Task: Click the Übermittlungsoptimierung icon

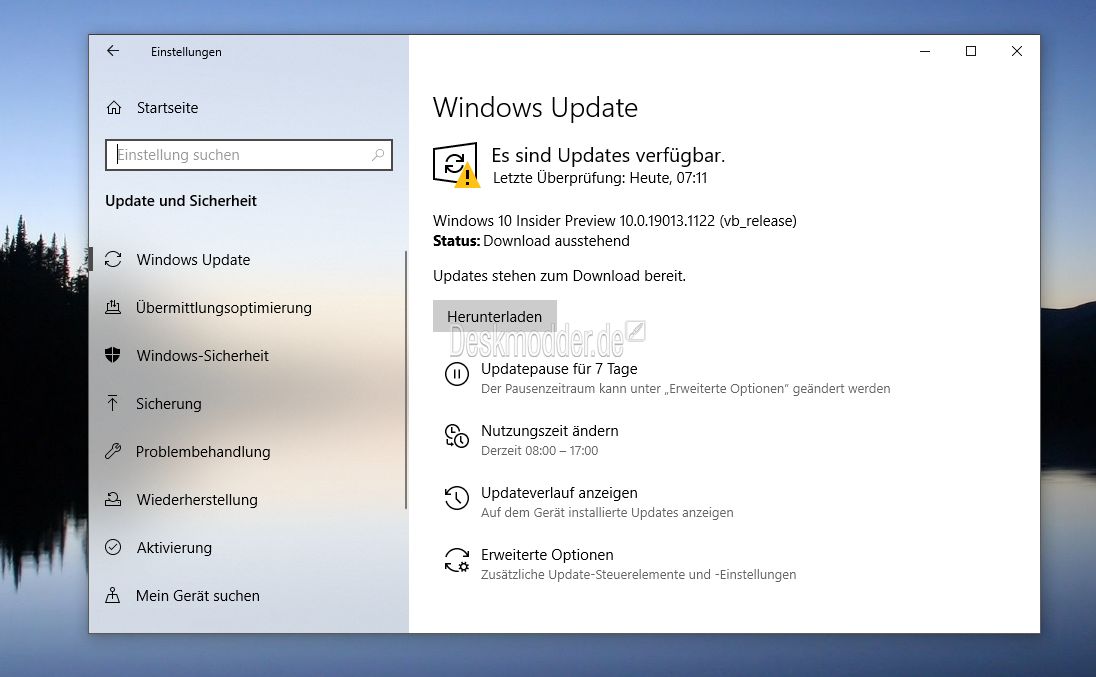Action: (113, 307)
